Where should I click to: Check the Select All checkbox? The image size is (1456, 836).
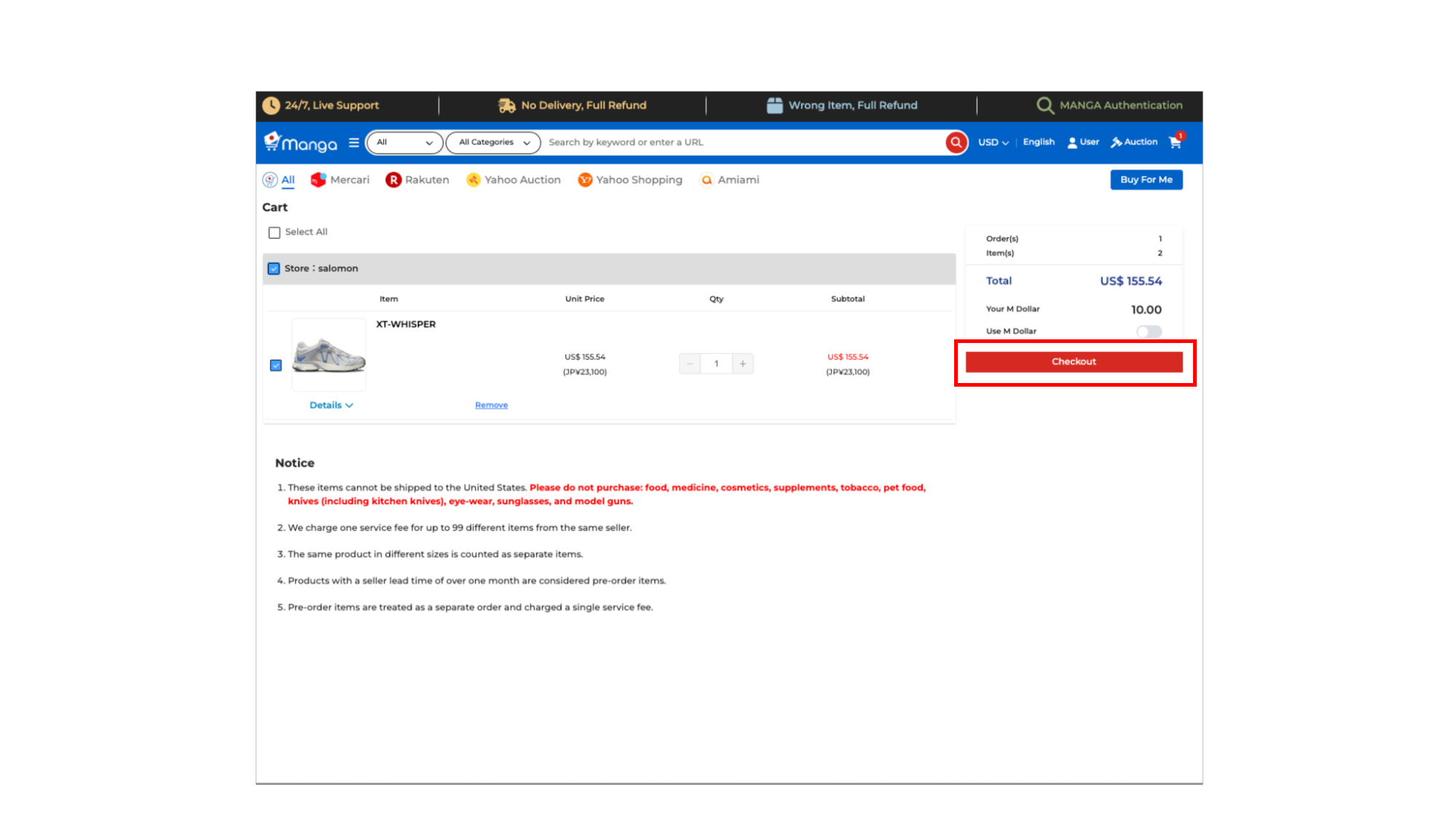pos(275,233)
